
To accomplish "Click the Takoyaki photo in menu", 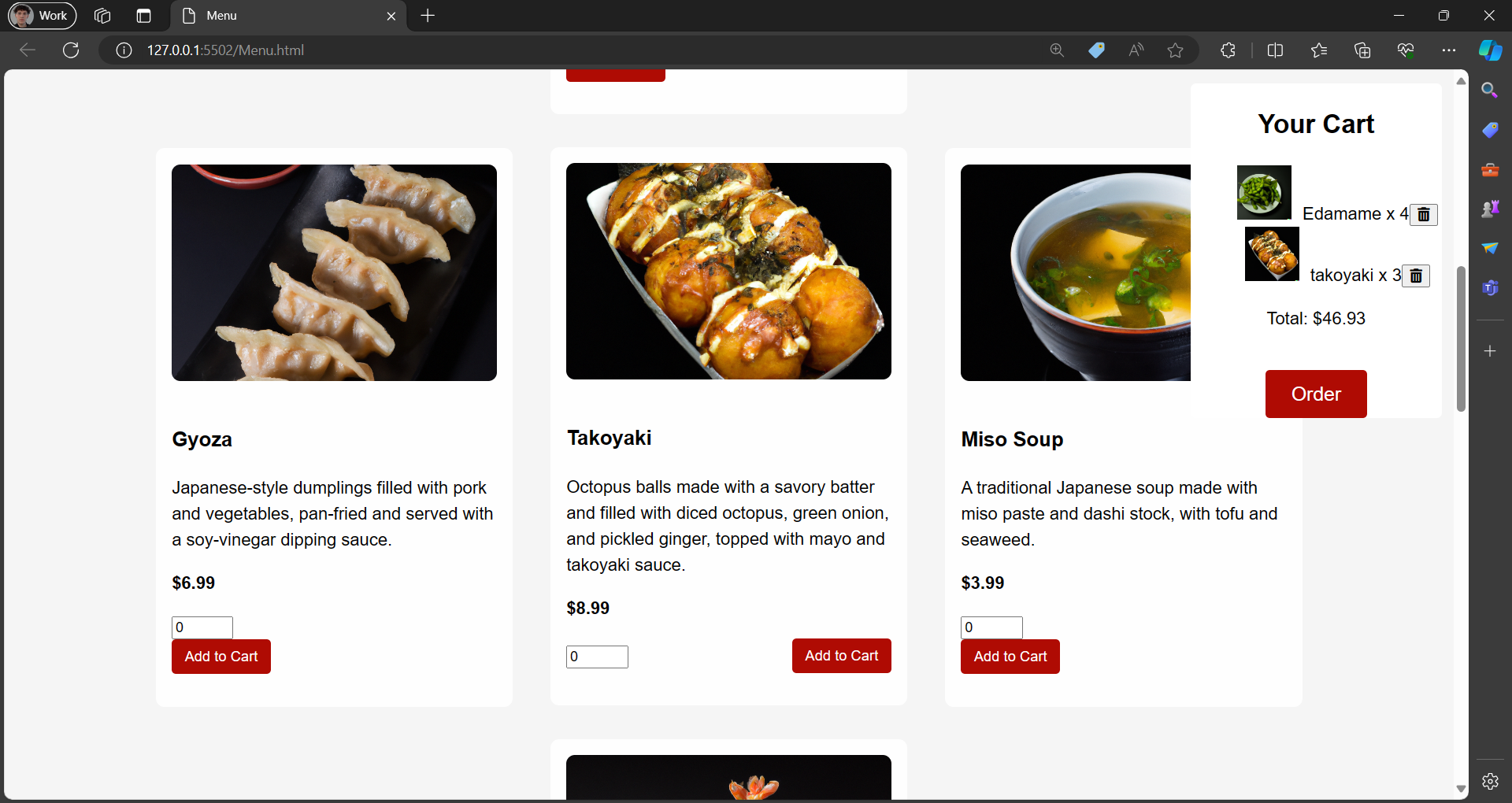I will [728, 271].
